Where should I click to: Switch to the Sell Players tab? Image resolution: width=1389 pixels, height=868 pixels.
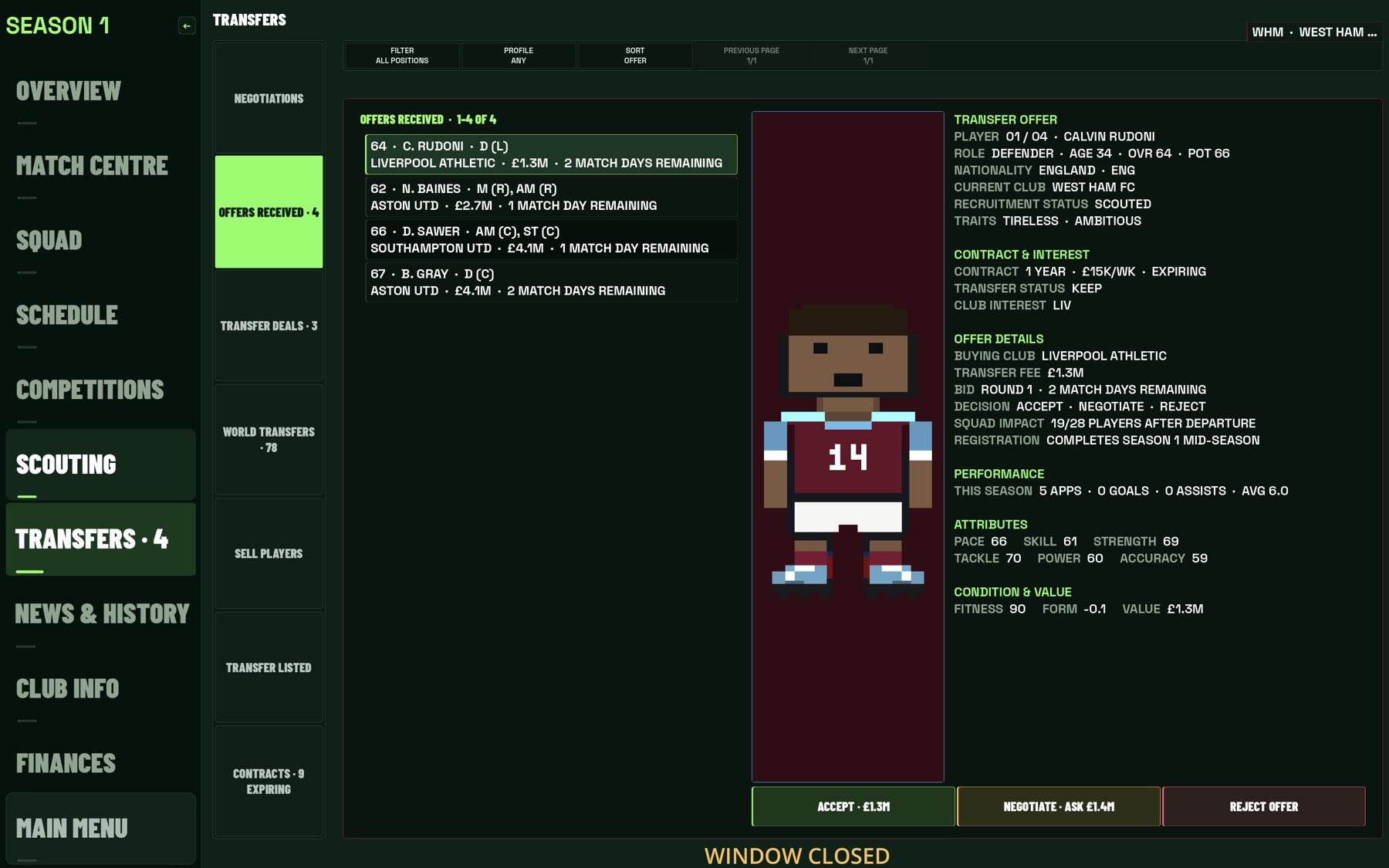coord(269,554)
